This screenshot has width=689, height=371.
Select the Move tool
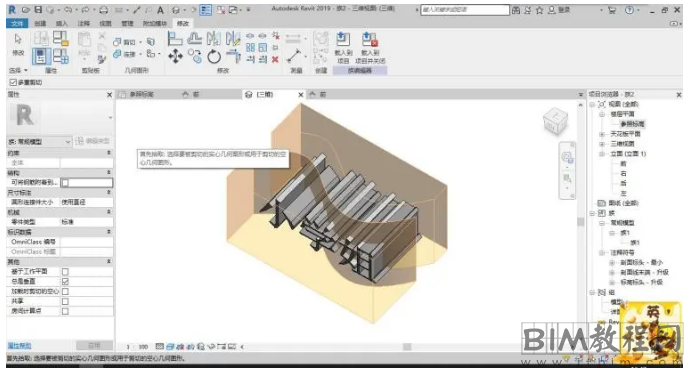tap(175, 56)
